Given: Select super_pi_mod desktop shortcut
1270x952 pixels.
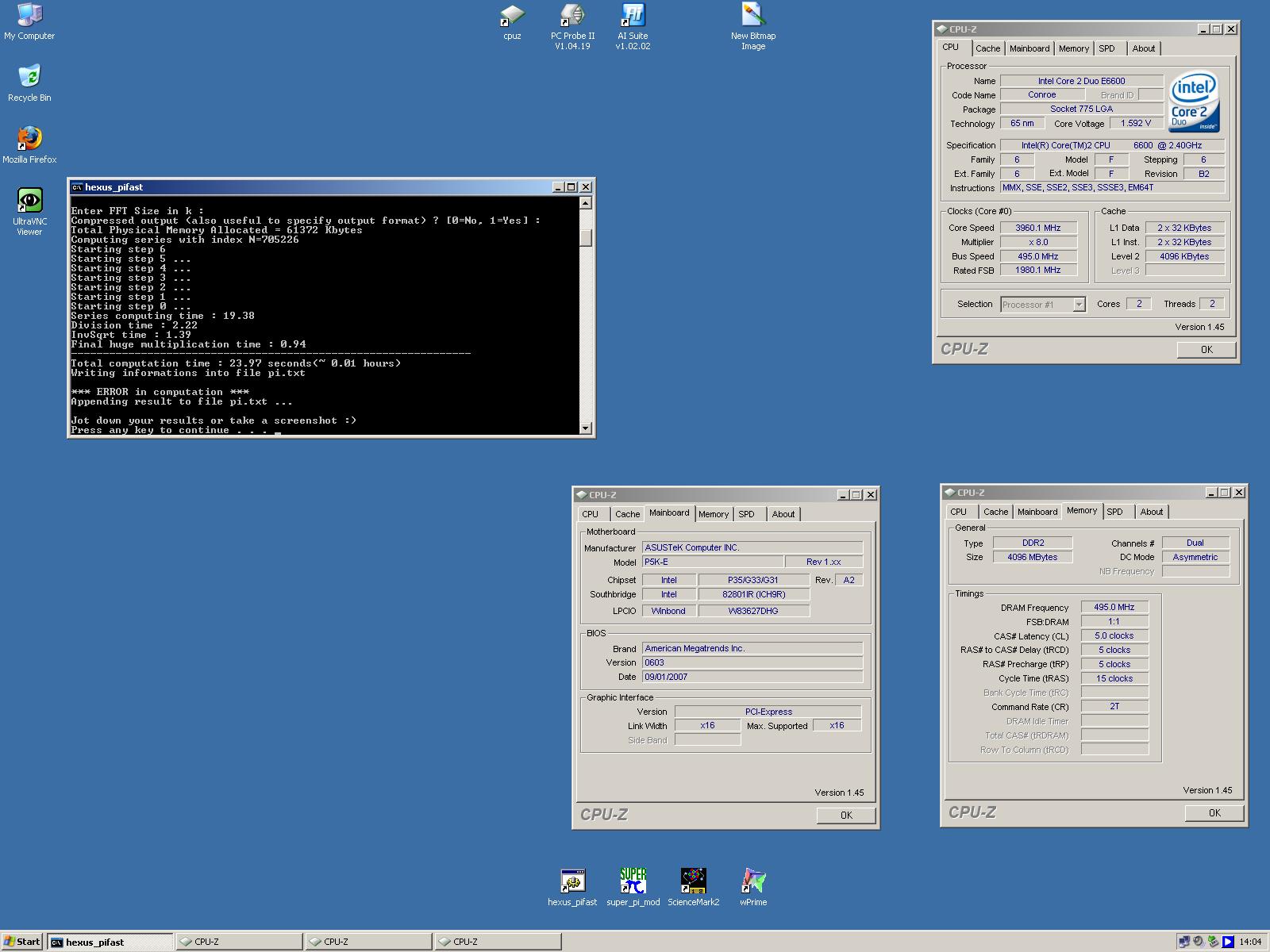Looking at the screenshot, I should point(633,888).
